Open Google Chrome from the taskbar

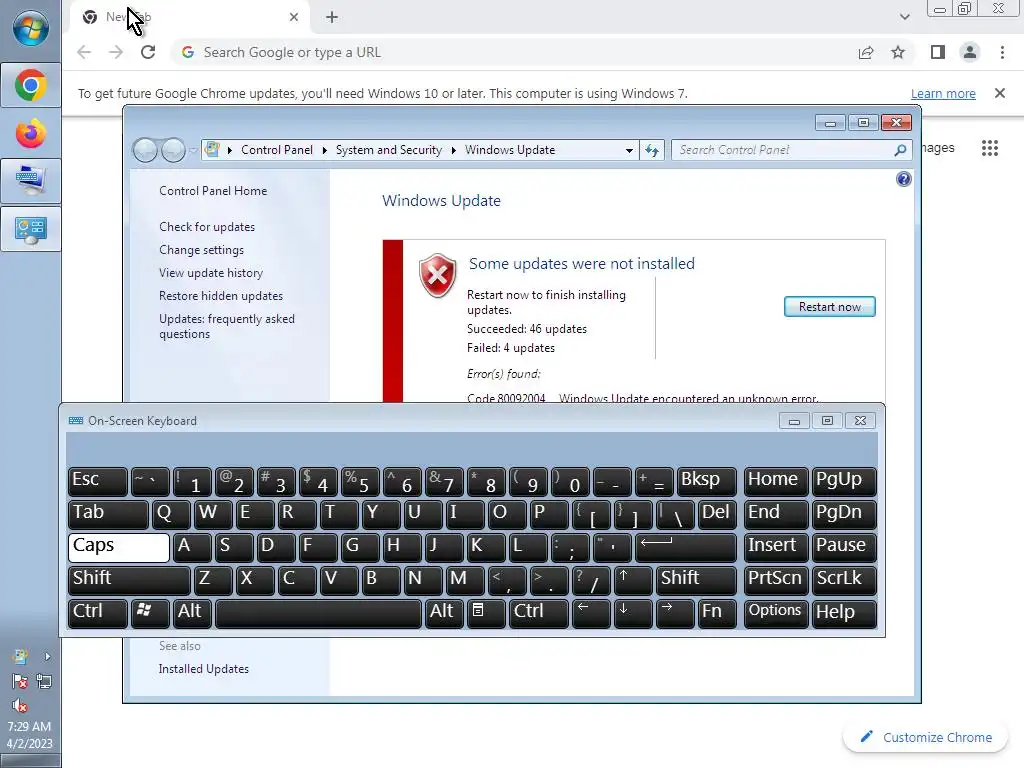point(31,86)
